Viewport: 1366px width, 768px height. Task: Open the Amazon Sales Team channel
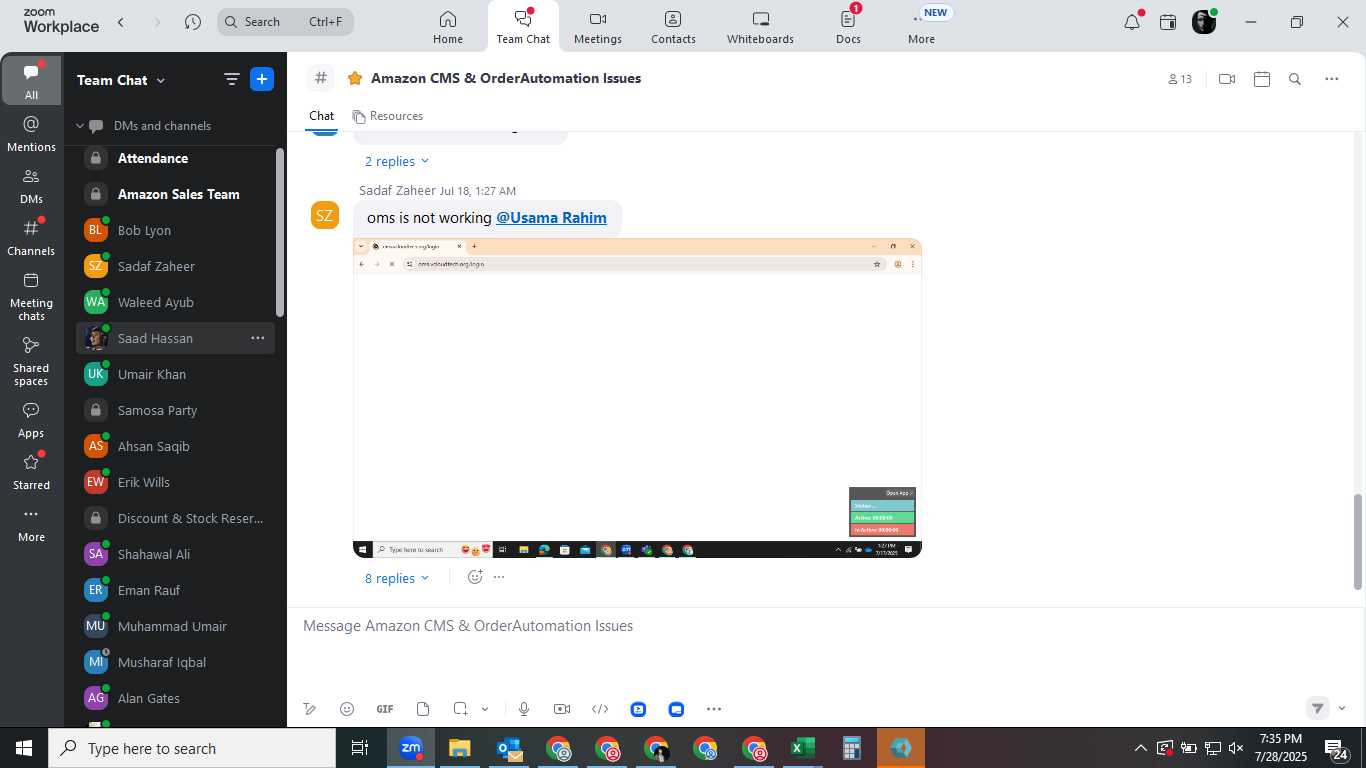175,194
